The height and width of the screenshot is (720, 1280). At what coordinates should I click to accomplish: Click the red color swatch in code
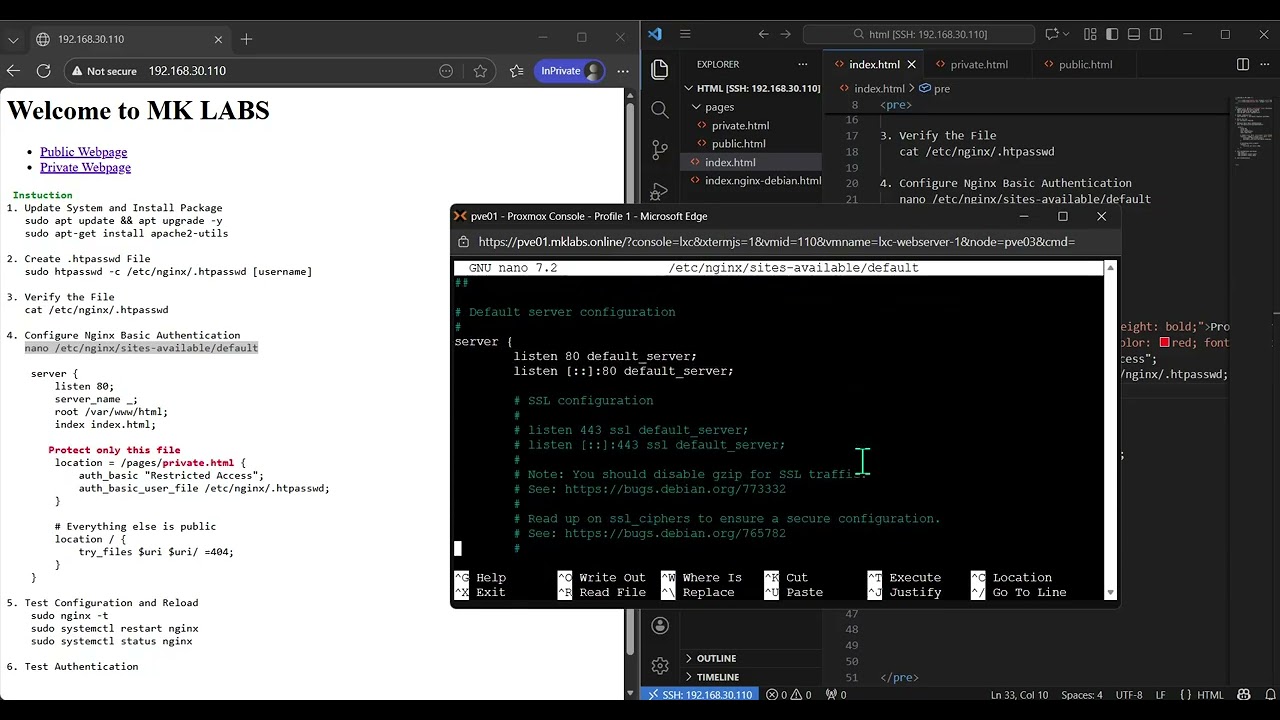(x=1164, y=342)
